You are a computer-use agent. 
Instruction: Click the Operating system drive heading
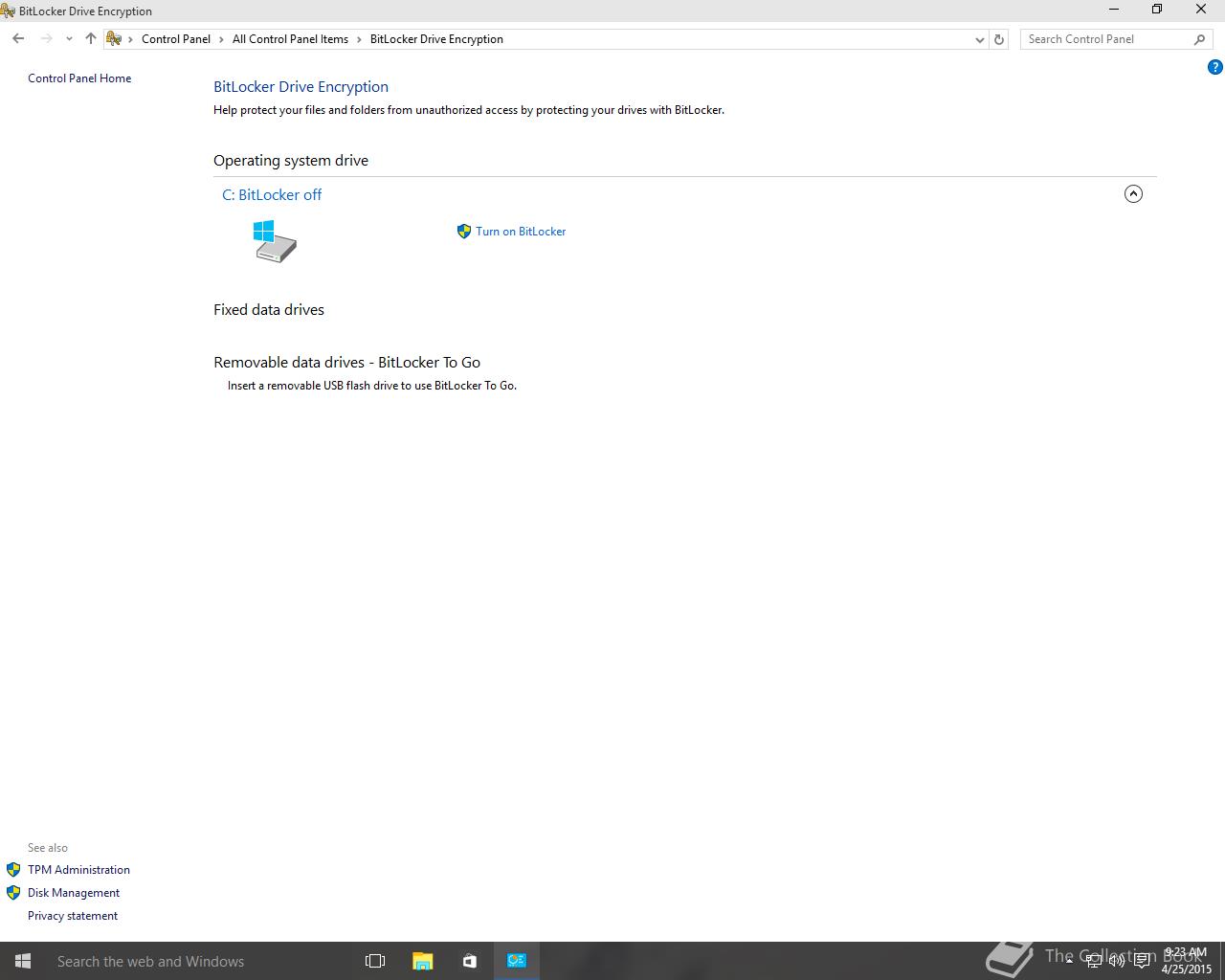[x=291, y=161]
